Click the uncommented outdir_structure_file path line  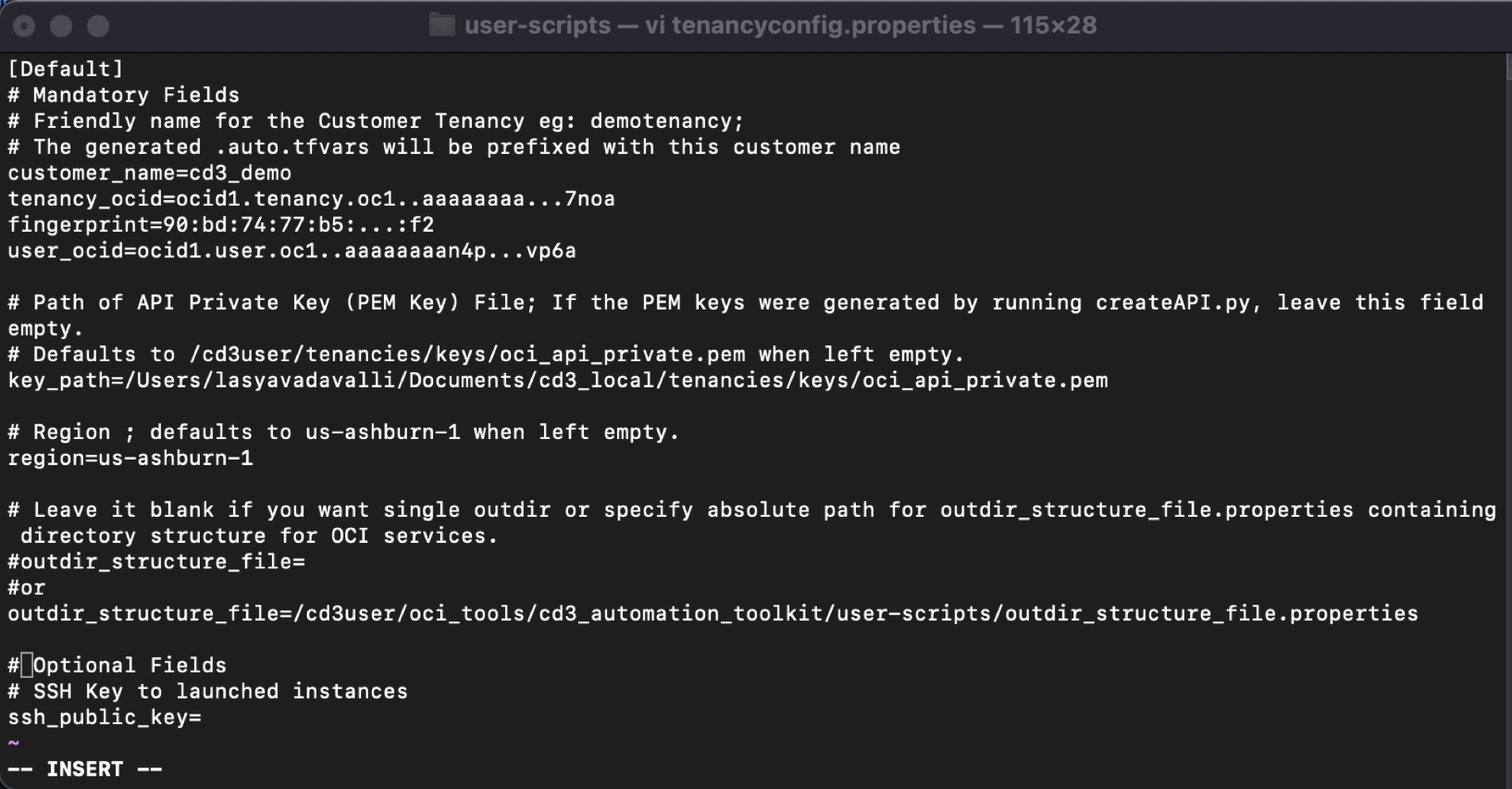pyautogui.click(x=713, y=614)
